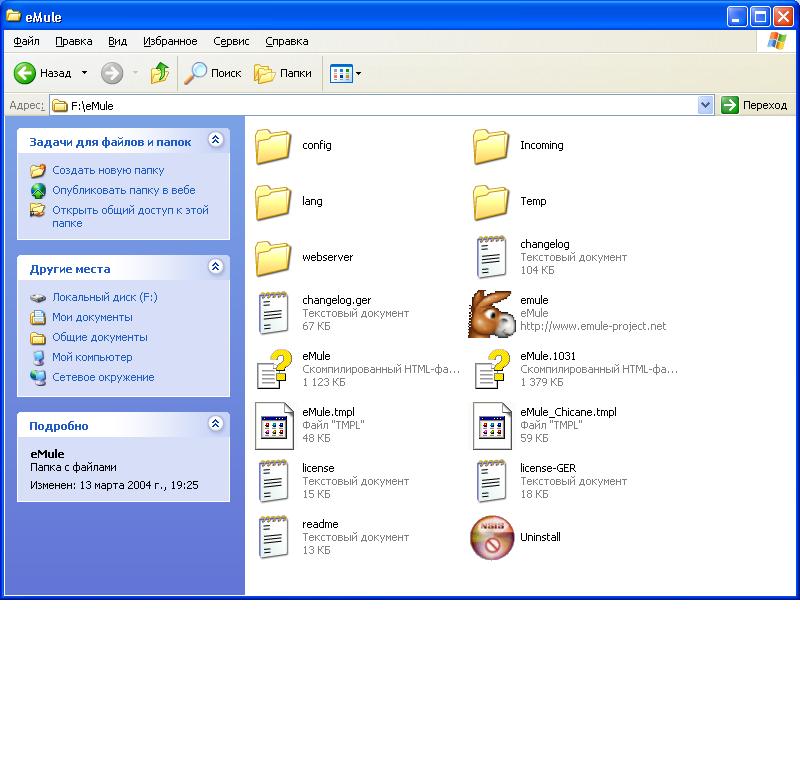Image resolution: width=800 pixels, height=768 pixels.
Task: Toggle the Папки folders pane
Action: point(283,73)
